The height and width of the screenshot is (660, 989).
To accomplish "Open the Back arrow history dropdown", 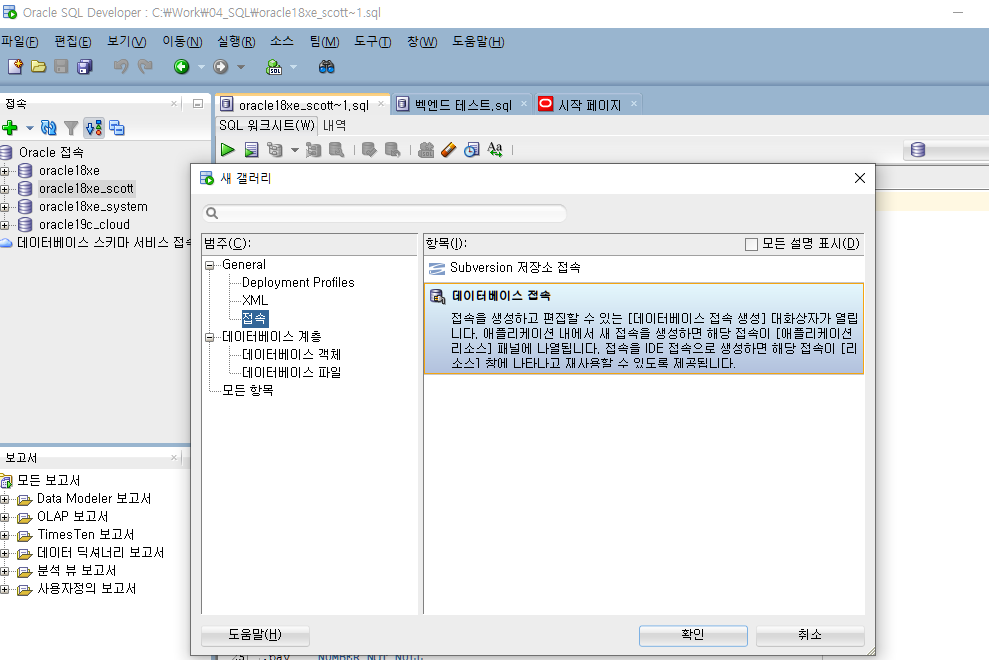I will pyautogui.click(x=201, y=66).
